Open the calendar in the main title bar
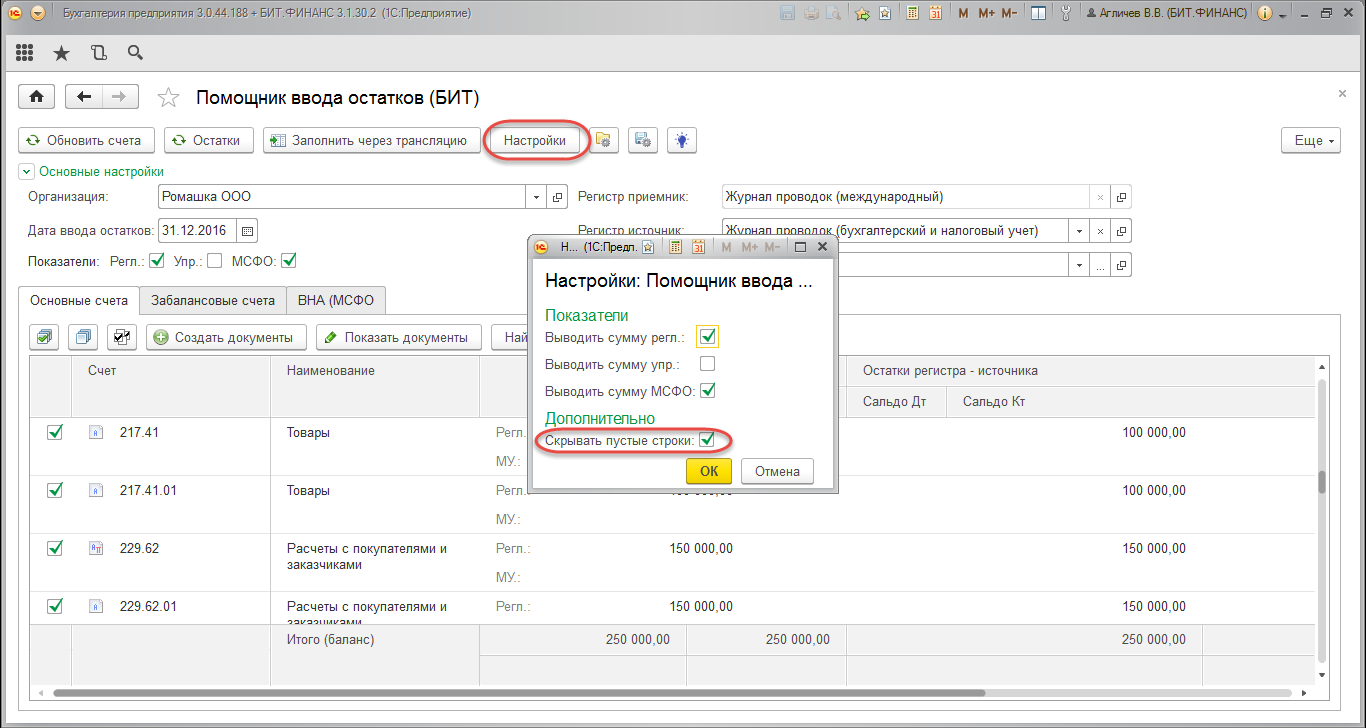Viewport: 1366px width, 728px height. [x=935, y=14]
